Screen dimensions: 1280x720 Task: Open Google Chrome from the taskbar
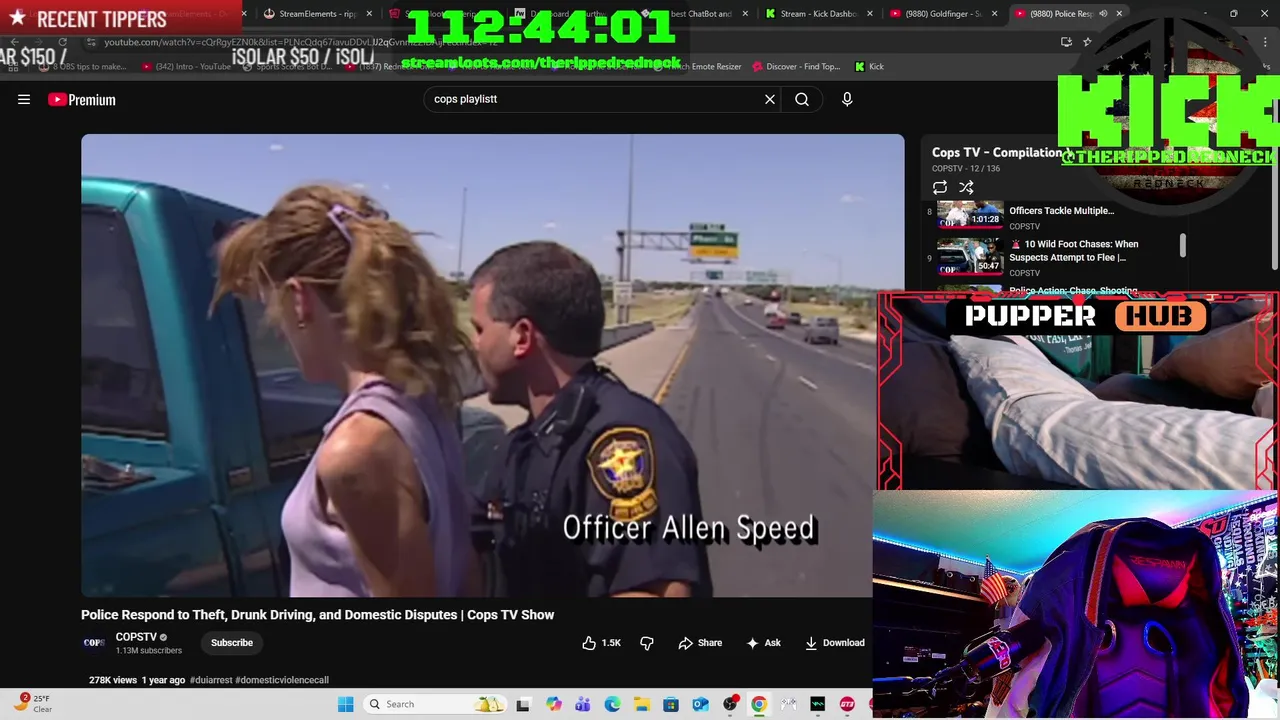[x=759, y=704]
